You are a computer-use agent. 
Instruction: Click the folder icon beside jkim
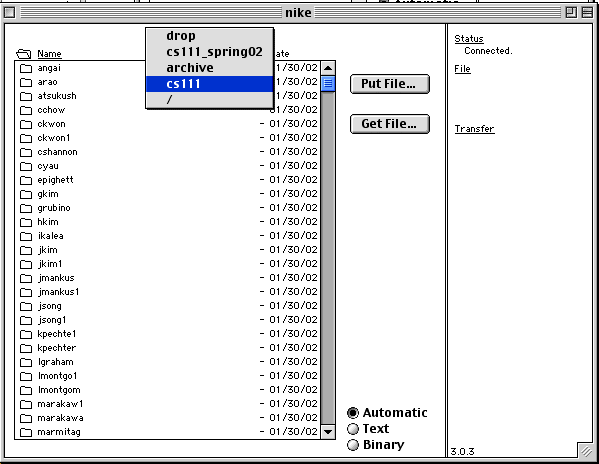tap(26, 251)
